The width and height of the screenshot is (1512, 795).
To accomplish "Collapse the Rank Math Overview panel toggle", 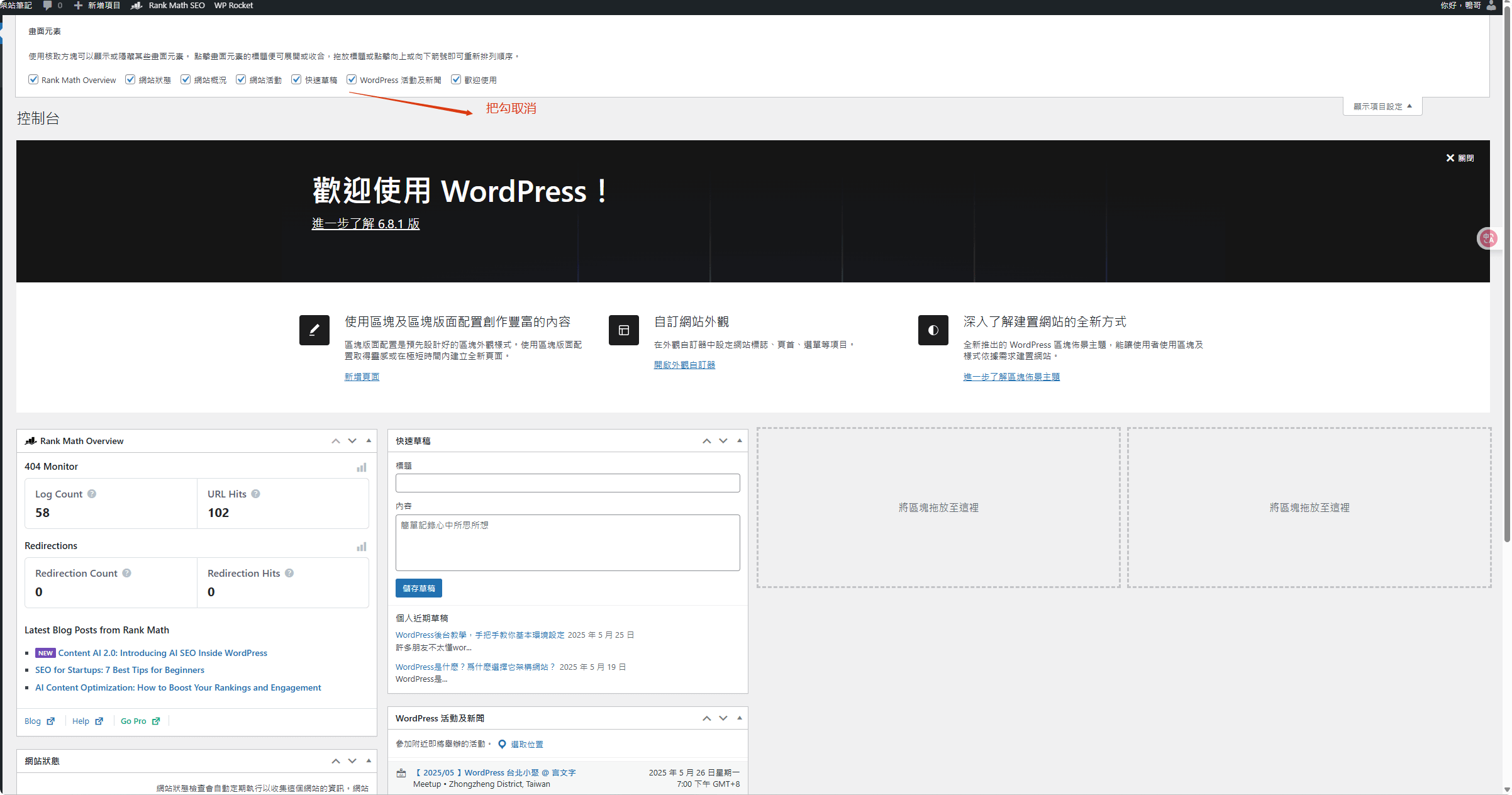I will click(x=369, y=441).
